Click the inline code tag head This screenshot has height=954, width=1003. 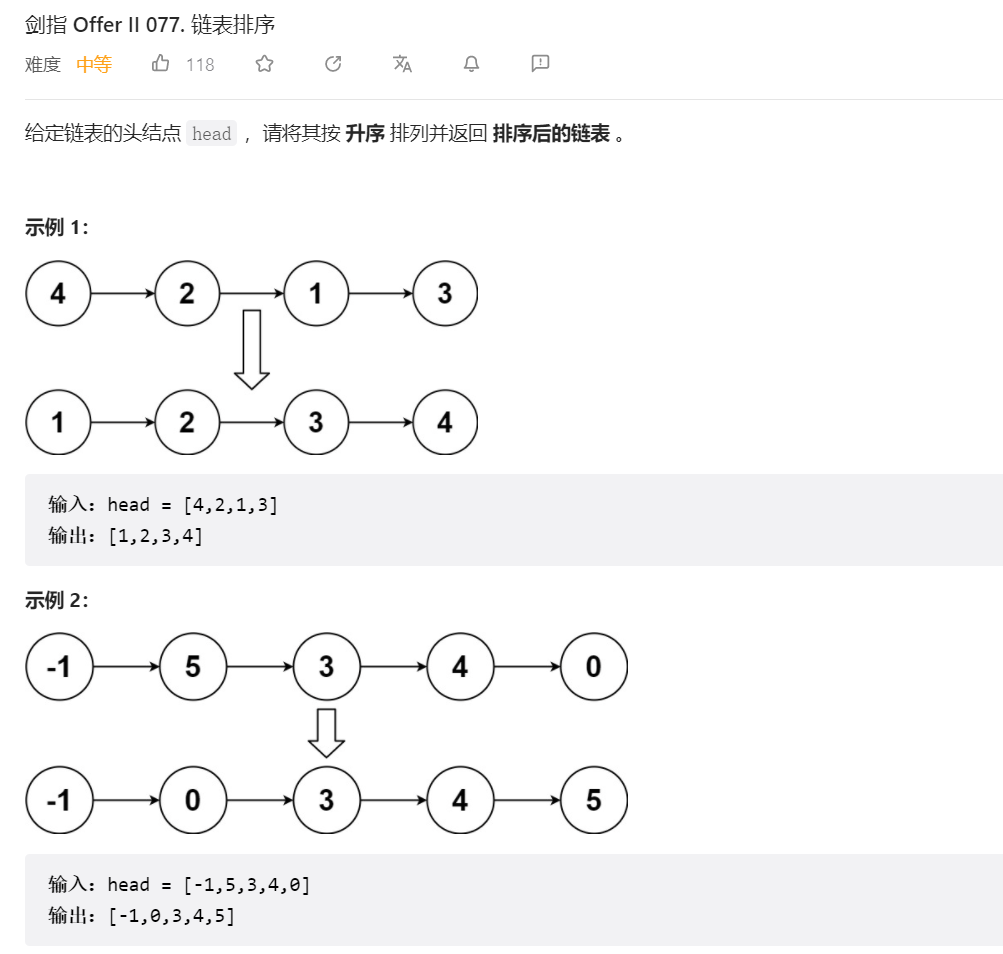(211, 134)
